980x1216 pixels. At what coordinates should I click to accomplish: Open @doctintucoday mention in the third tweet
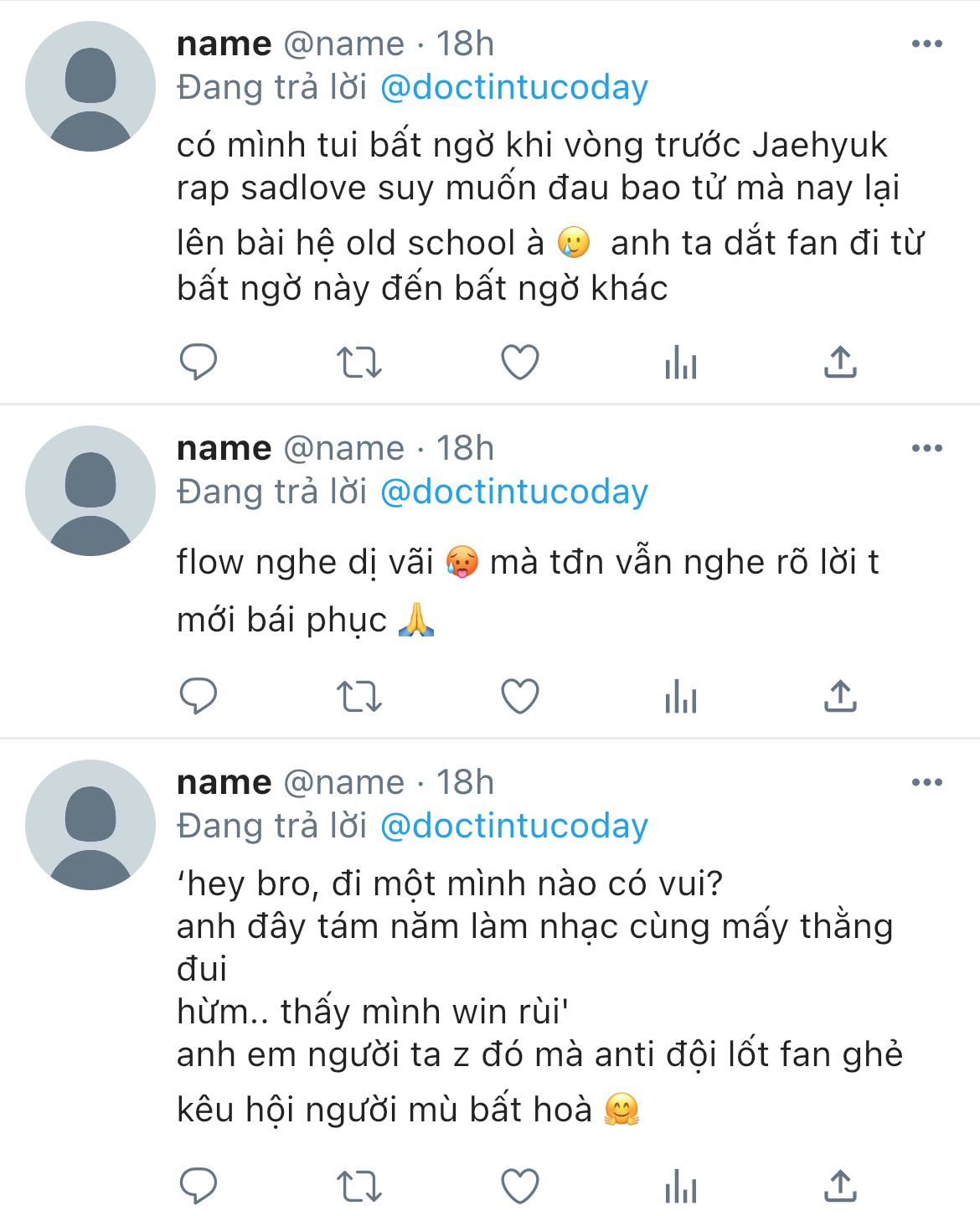pos(514,827)
